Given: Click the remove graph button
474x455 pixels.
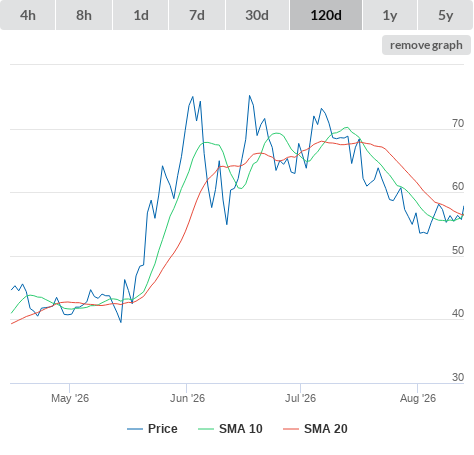Looking at the screenshot, I should 426,45.
